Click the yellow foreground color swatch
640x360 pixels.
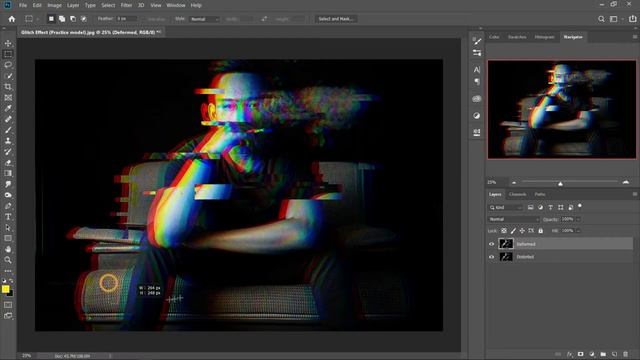click(x=5, y=289)
